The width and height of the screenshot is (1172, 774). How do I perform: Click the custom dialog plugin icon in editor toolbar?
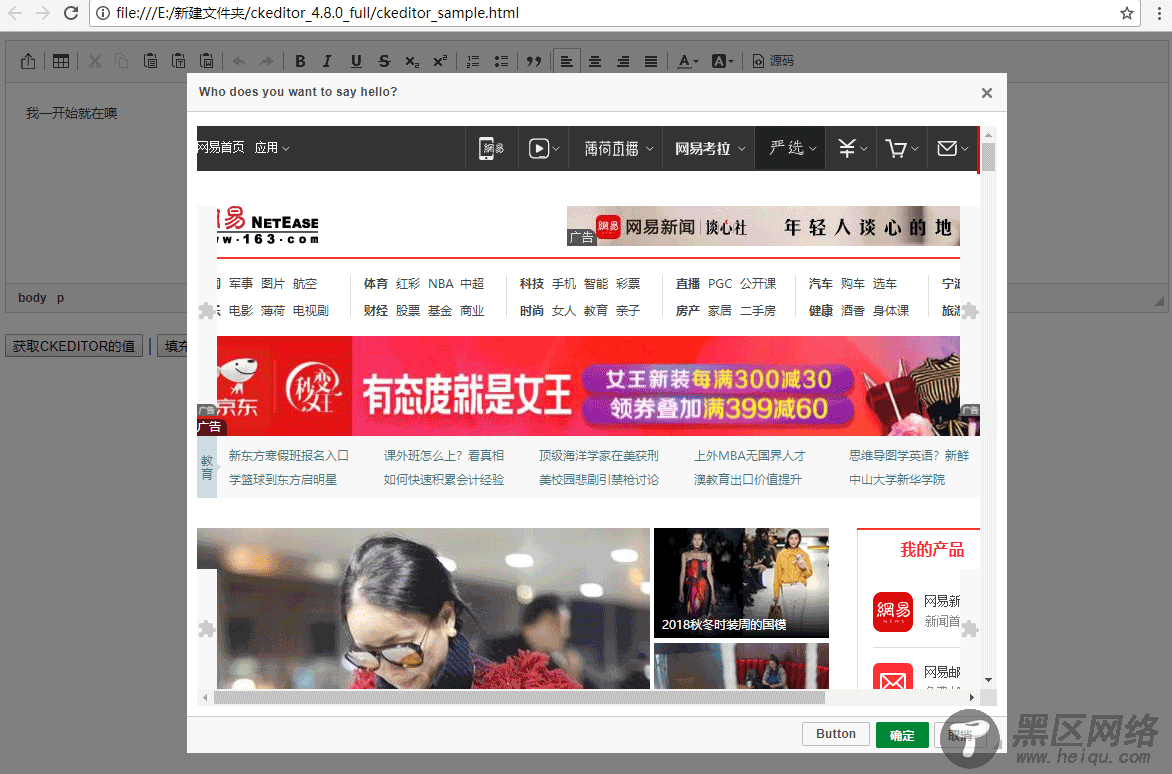[28, 61]
